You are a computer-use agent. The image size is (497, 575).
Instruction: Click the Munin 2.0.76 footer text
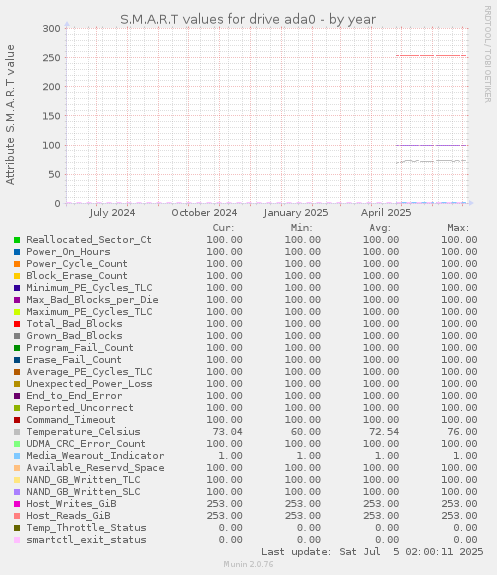(x=248, y=564)
